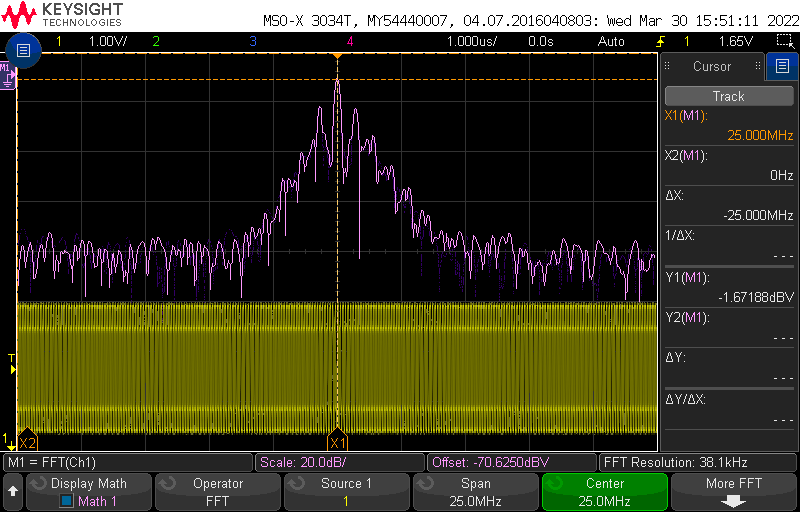The image size is (800, 512).
Task: Click the orange trigger position triangle at top
Action: 337,56
